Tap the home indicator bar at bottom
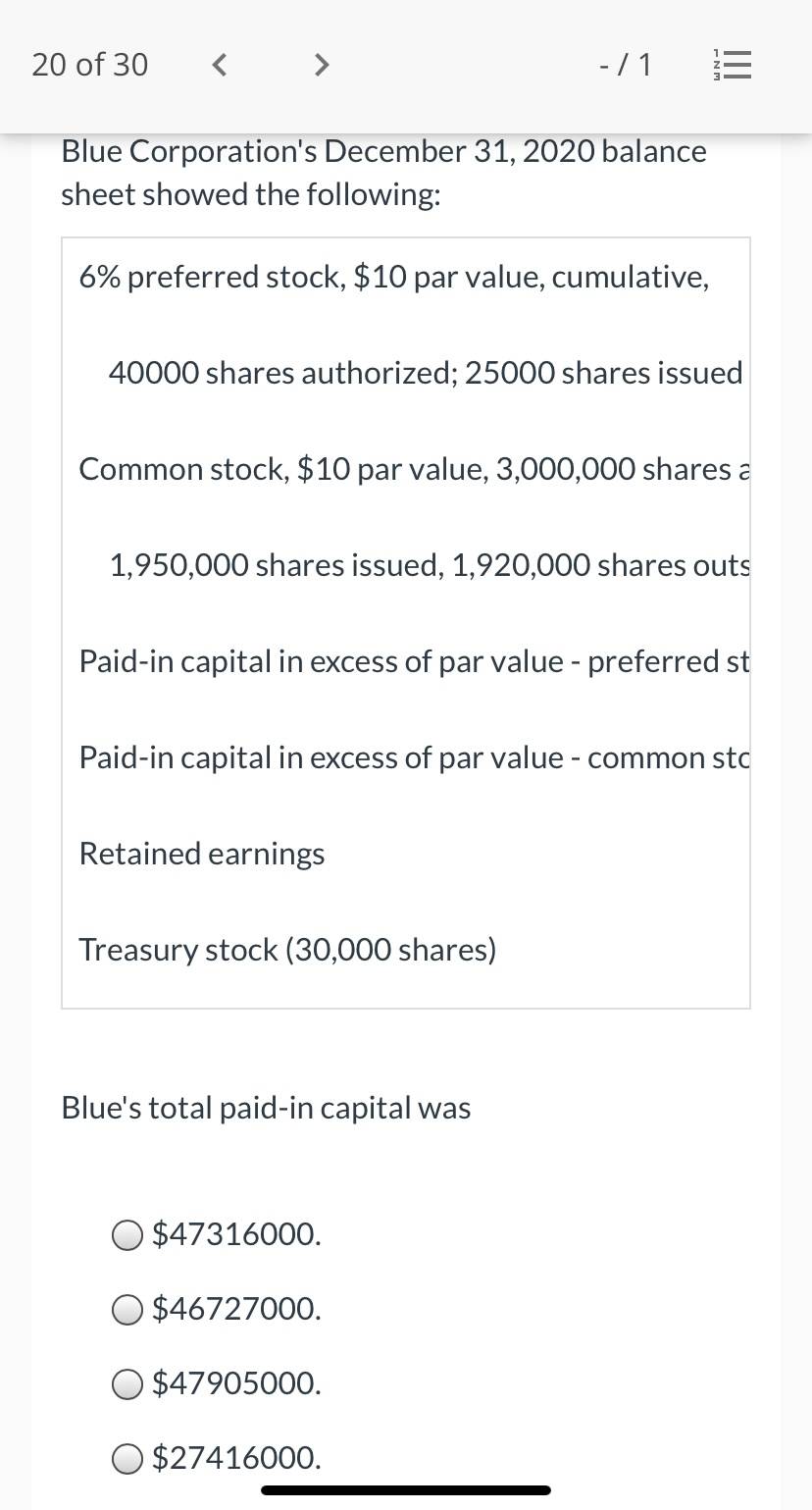This screenshot has height=1510, width=812. [406, 1490]
